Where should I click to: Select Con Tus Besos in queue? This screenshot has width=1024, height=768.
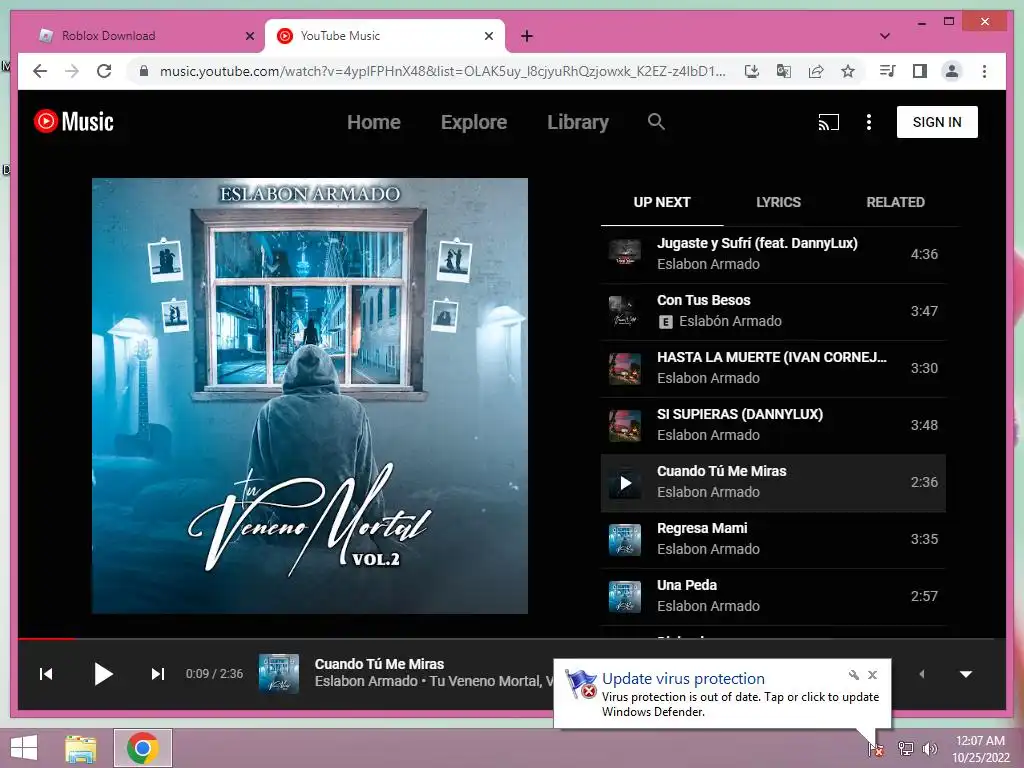773,311
